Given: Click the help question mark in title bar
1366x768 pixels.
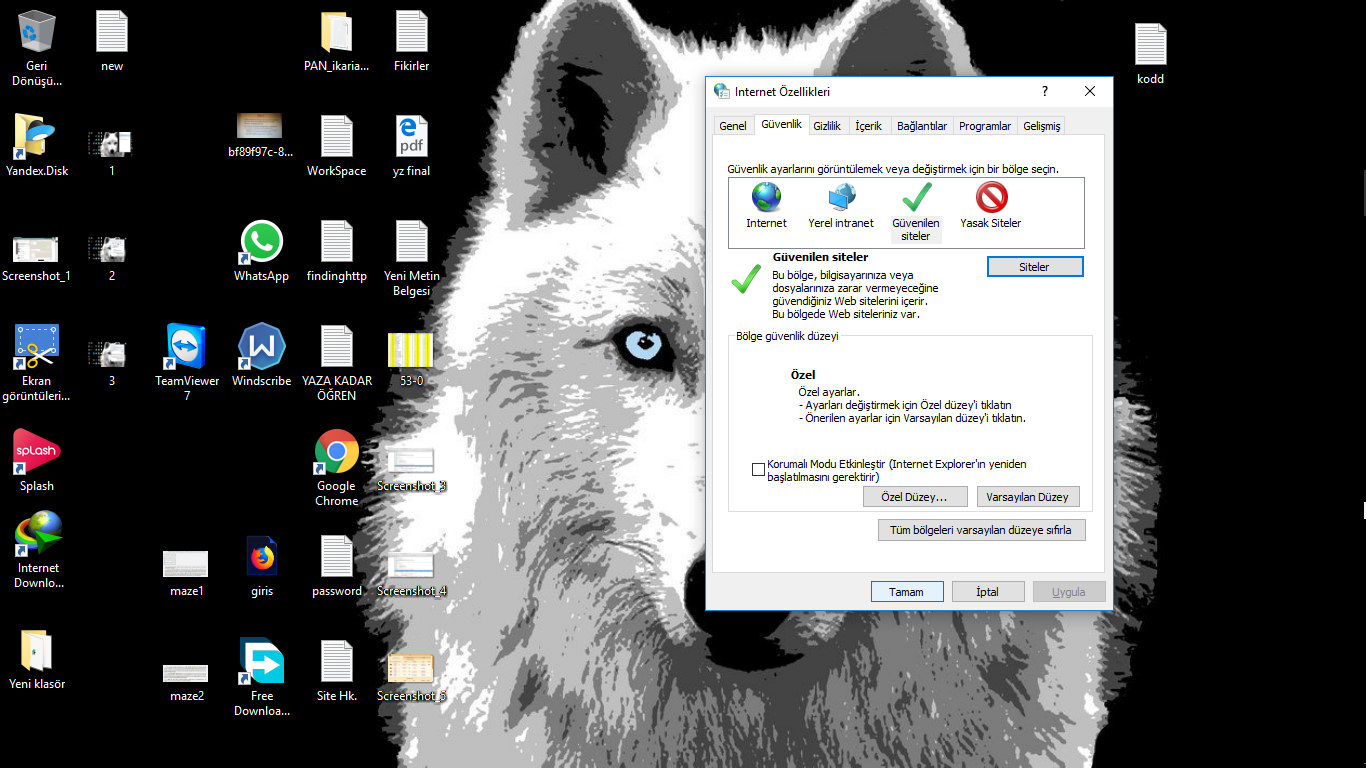Looking at the screenshot, I should coord(1045,91).
